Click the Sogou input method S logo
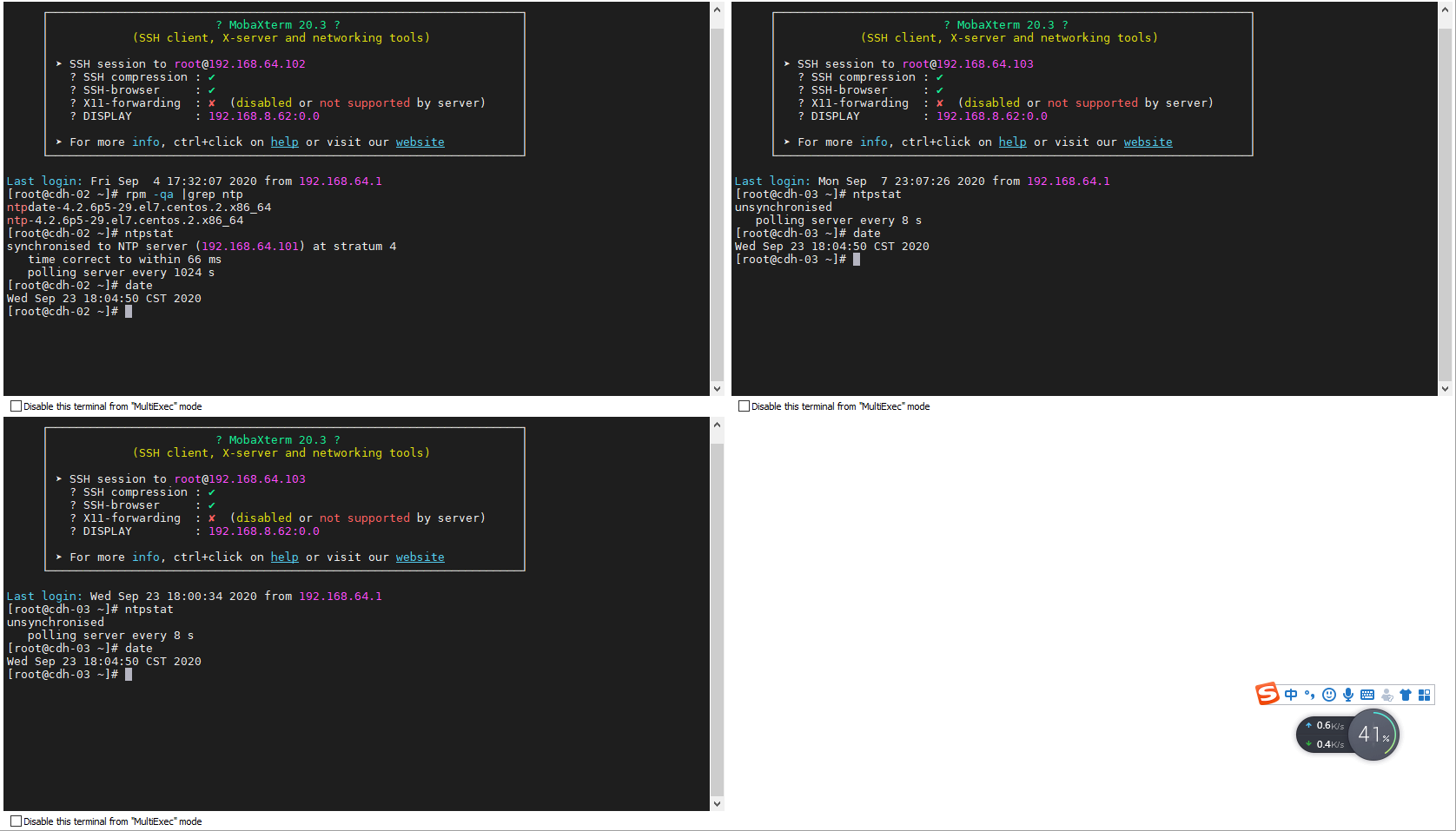The height and width of the screenshot is (831, 1456). (x=1267, y=694)
